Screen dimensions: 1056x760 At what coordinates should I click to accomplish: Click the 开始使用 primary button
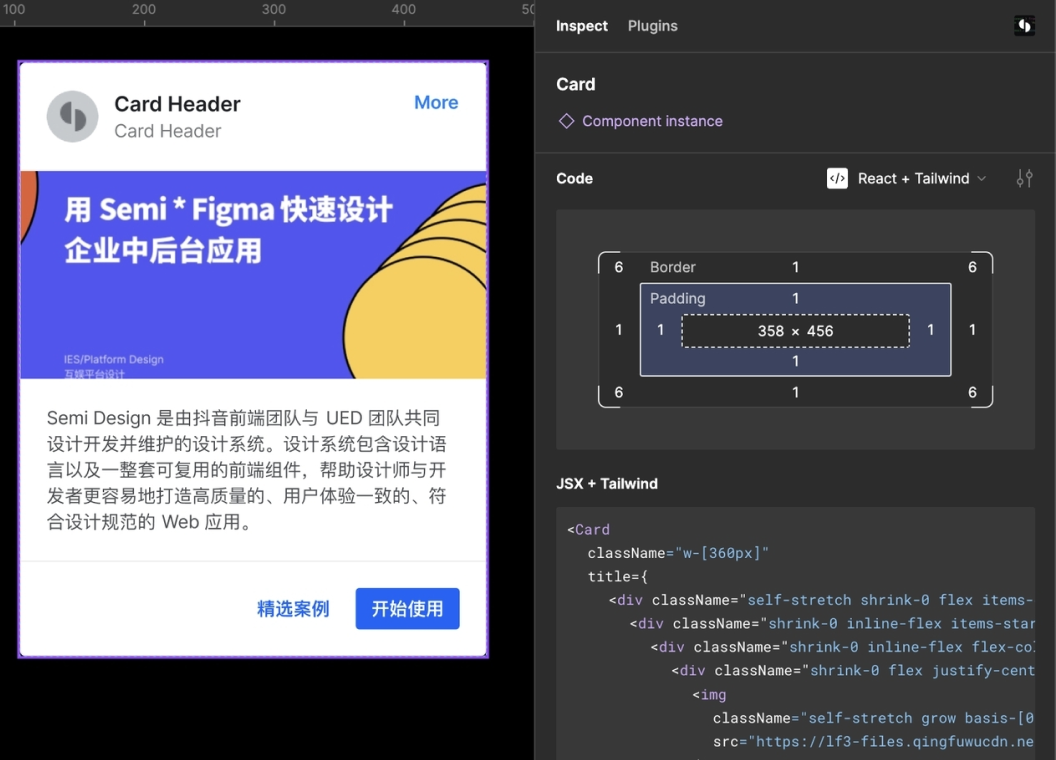407,609
